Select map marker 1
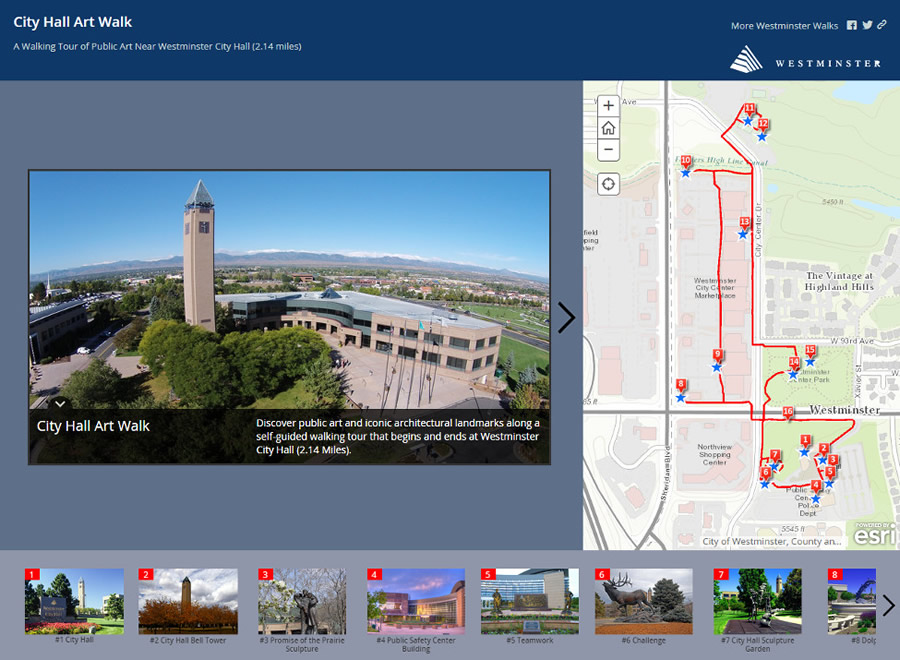Screen dimensions: 900x660 coord(805,440)
